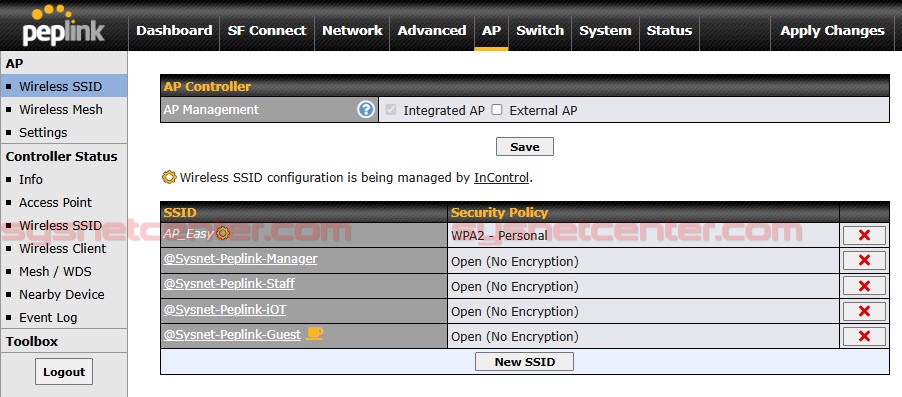Open the Dashboard tab
This screenshot has height=397, width=902.
(174, 30)
